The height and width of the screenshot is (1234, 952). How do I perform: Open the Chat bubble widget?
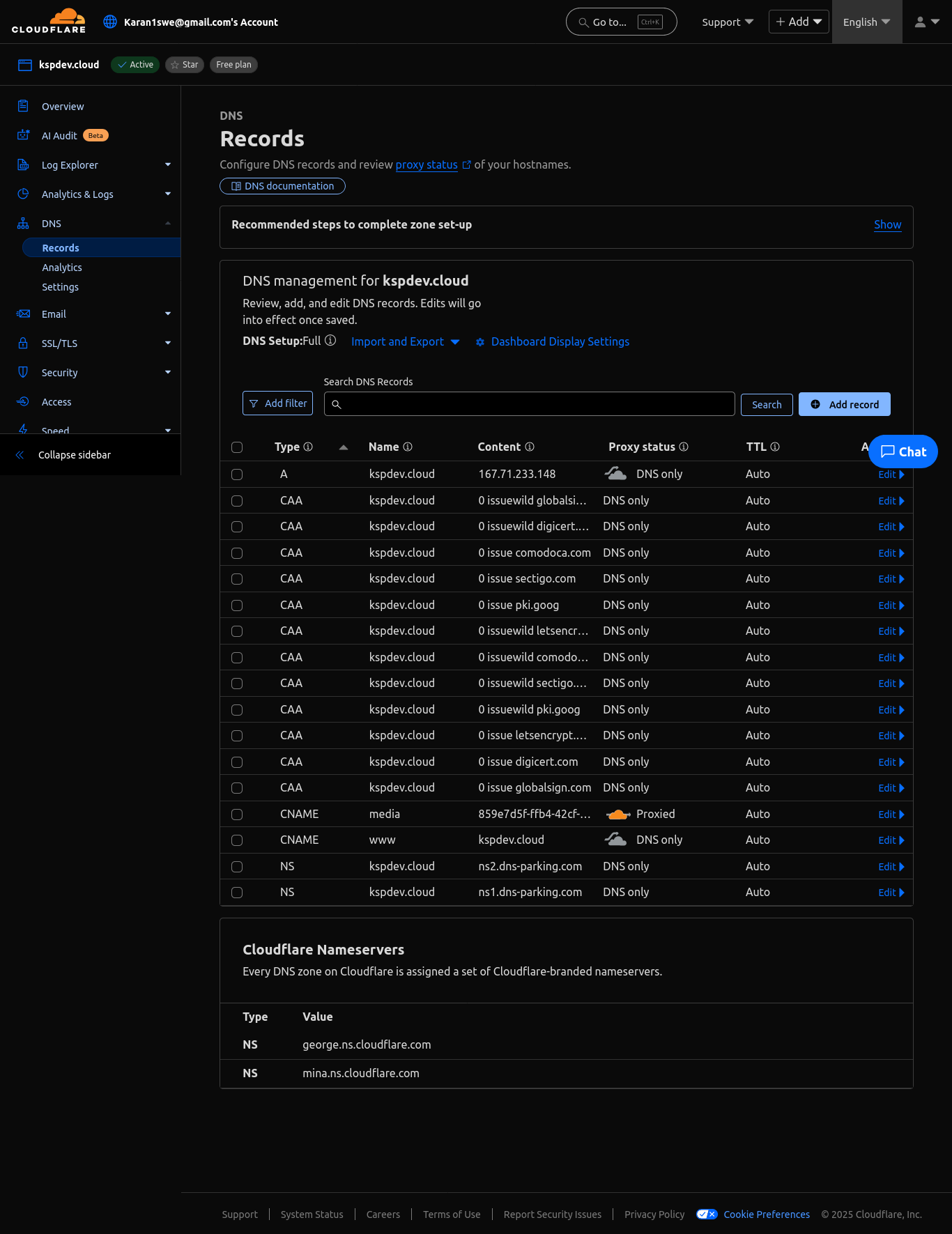coord(903,452)
